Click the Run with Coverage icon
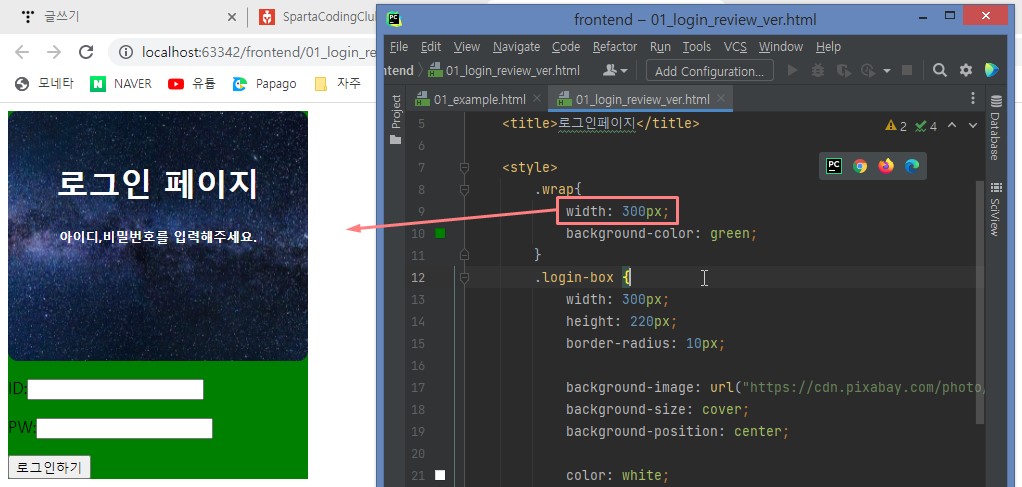 tap(843, 70)
